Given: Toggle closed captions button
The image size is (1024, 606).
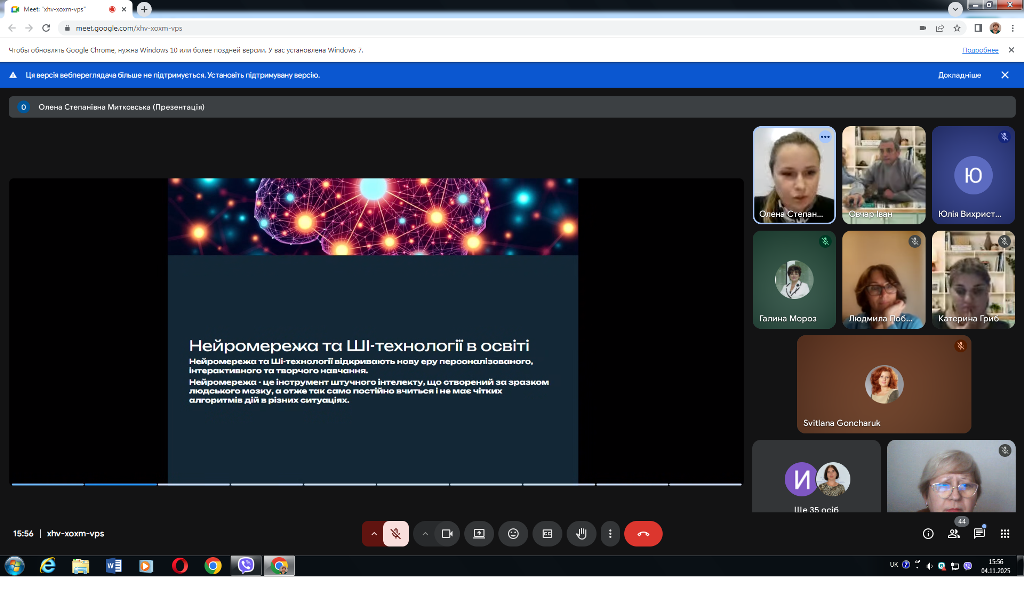Looking at the screenshot, I should 547,534.
